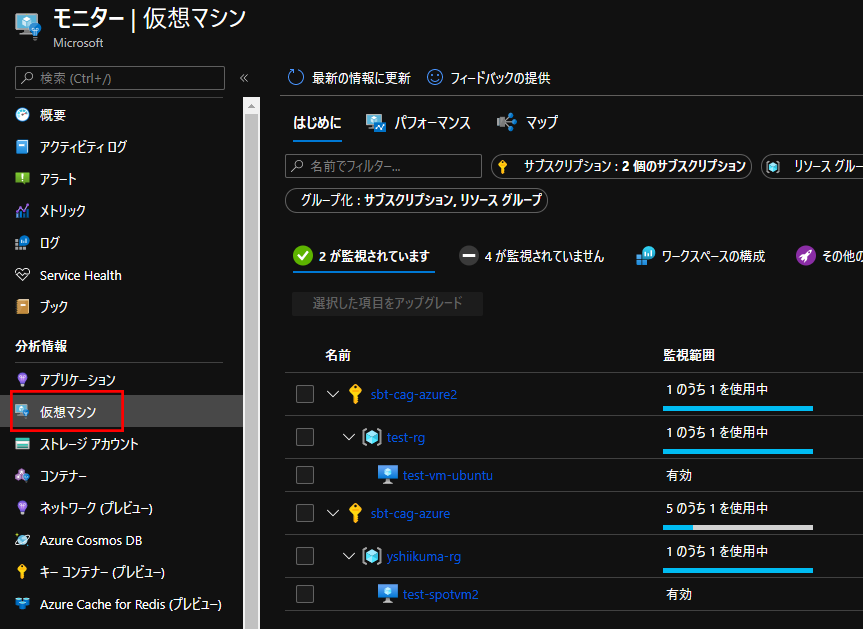The width and height of the screenshot is (863, 629).
Task: Switch to the マップ tab
Action: coord(527,123)
